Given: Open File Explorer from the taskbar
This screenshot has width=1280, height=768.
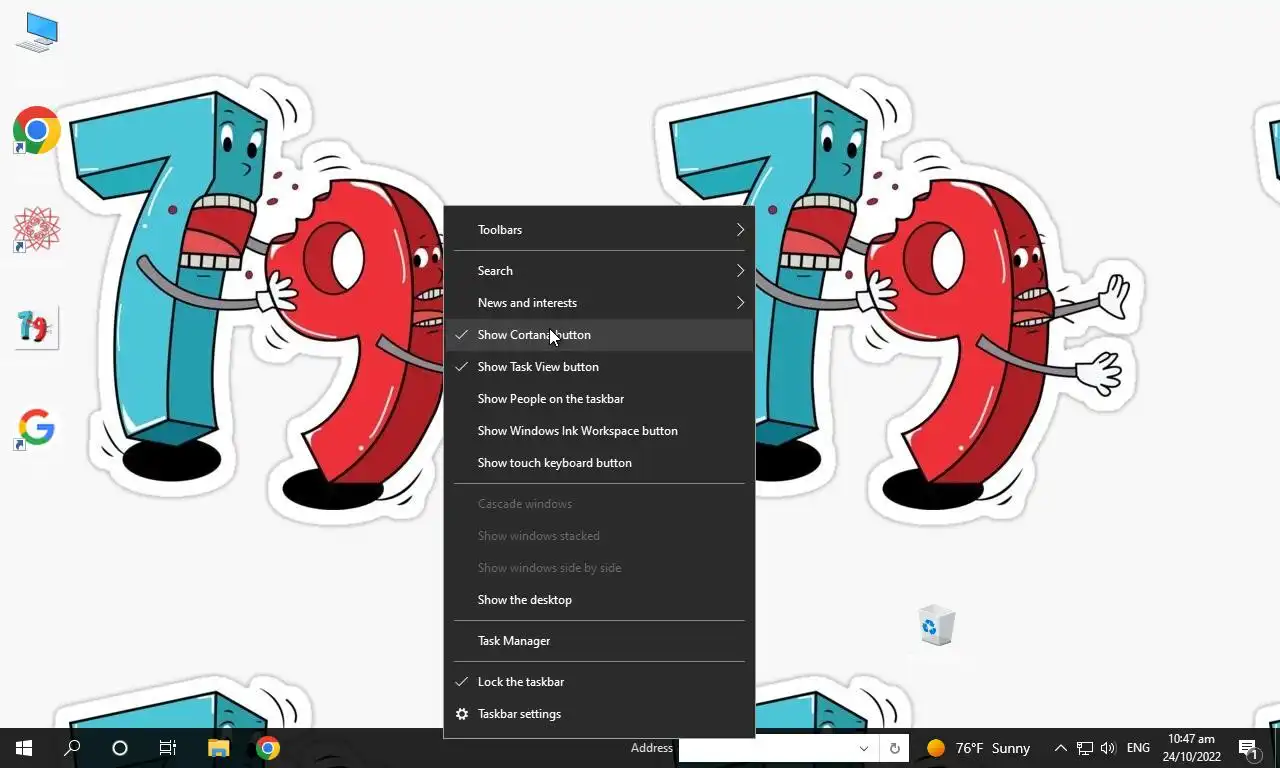Looking at the screenshot, I should (x=218, y=748).
